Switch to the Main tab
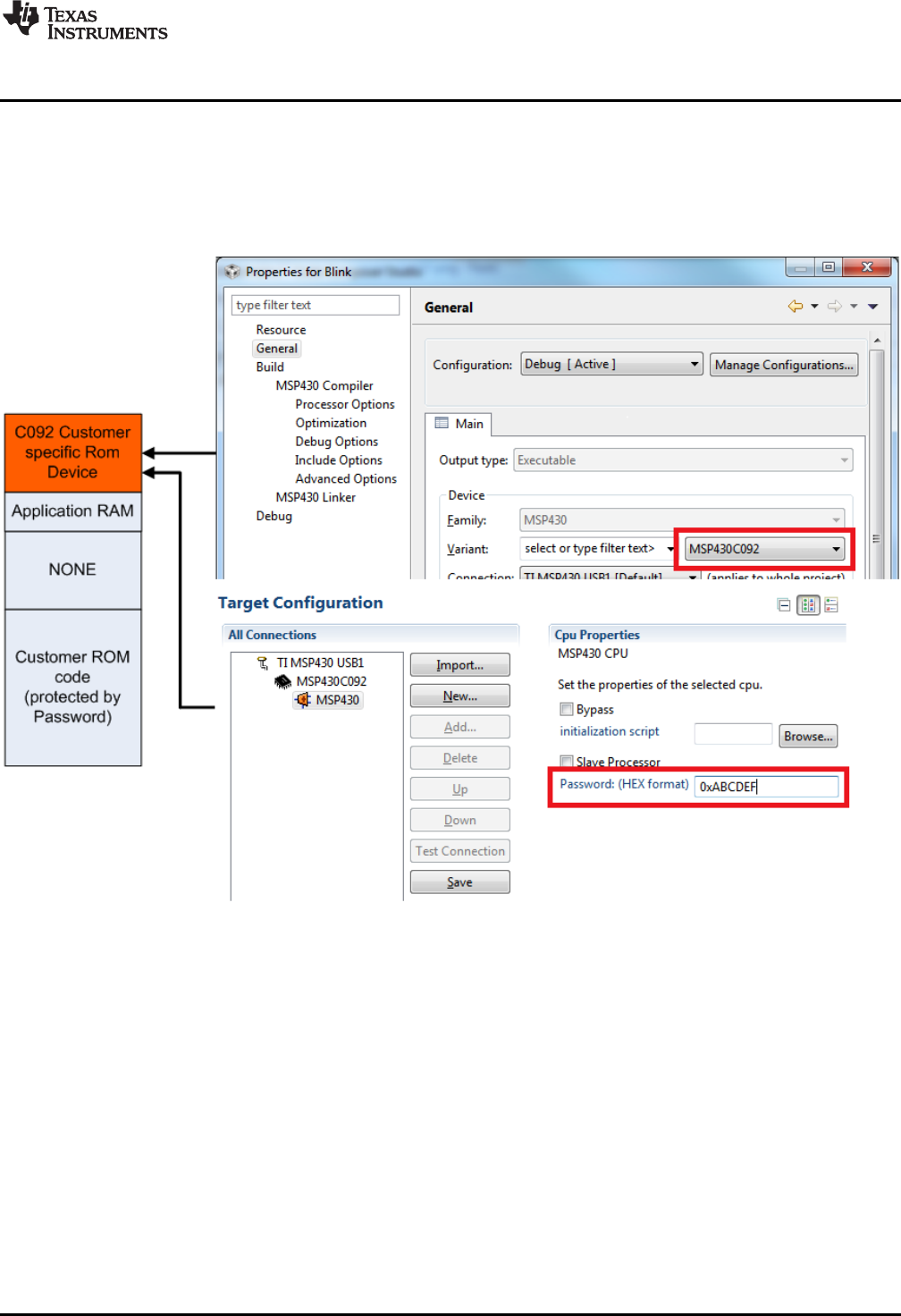Image resolution: width=901 pixels, height=1316 pixels. click(459, 423)
